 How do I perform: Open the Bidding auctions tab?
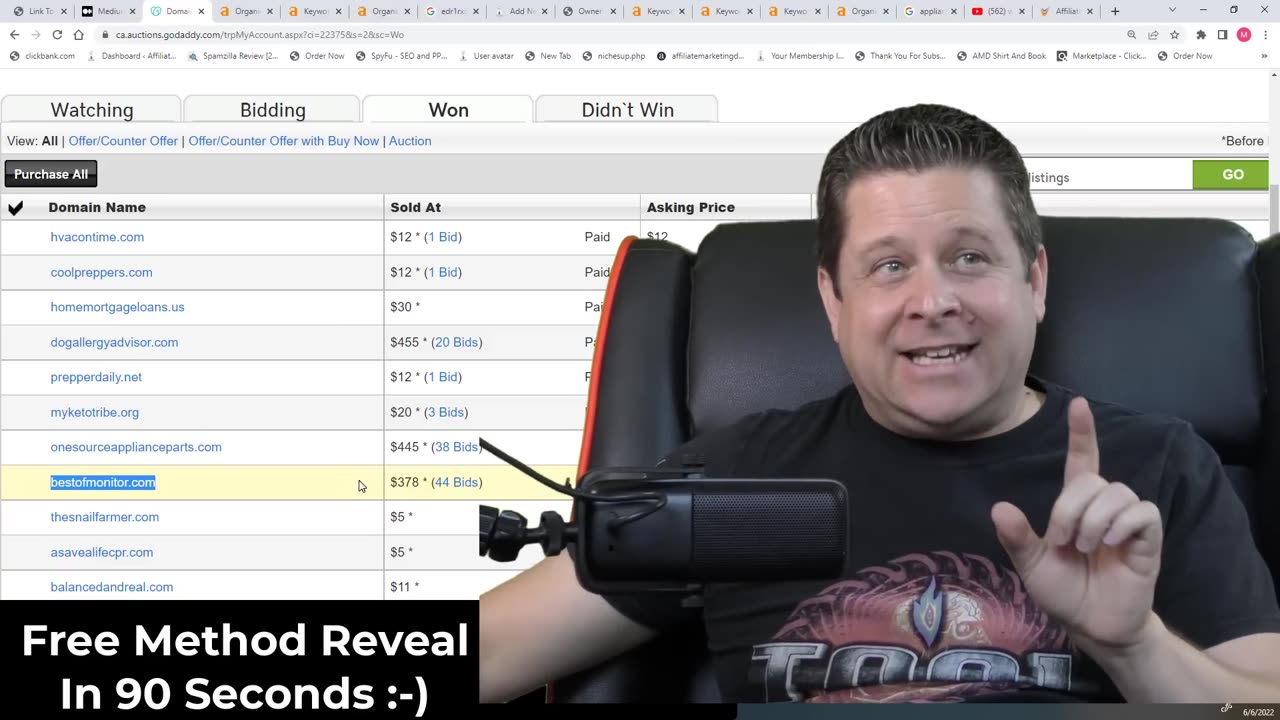[x=272, y=109]
